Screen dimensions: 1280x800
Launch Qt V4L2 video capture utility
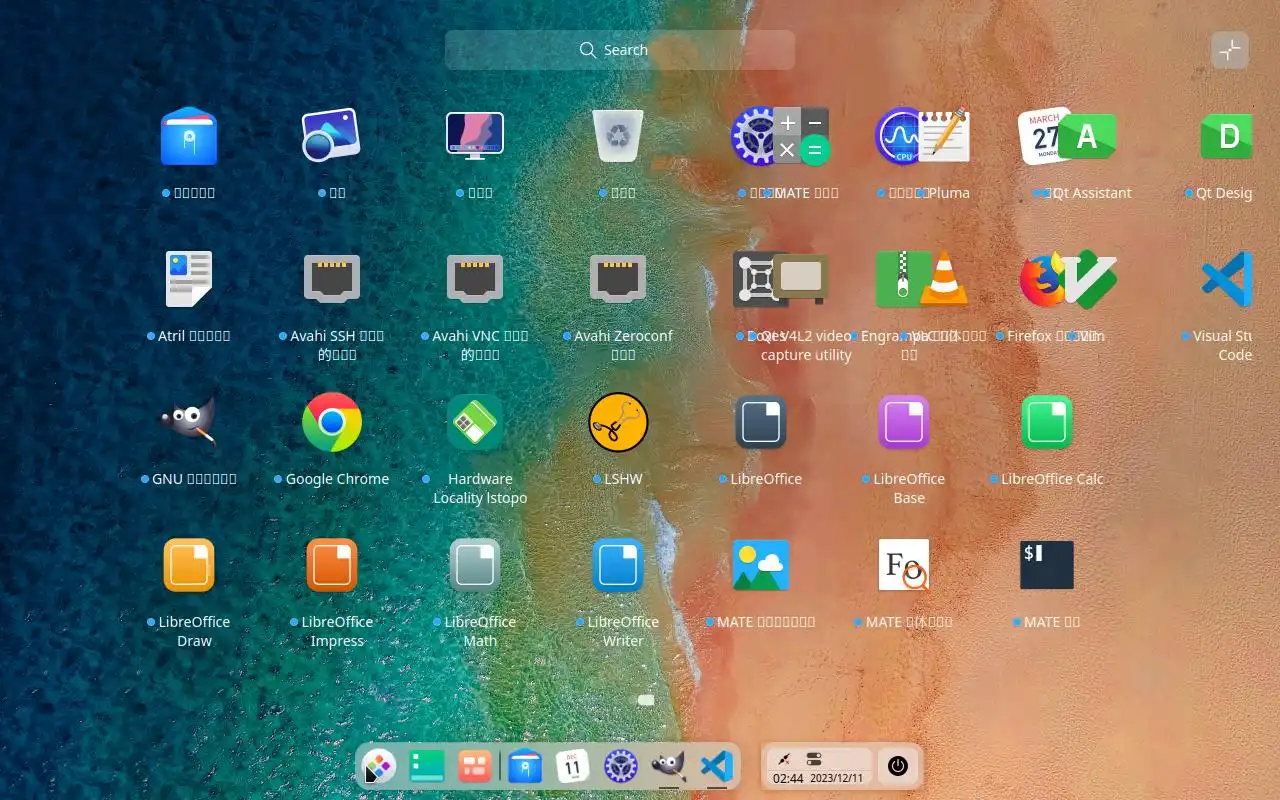click(801, 279)
